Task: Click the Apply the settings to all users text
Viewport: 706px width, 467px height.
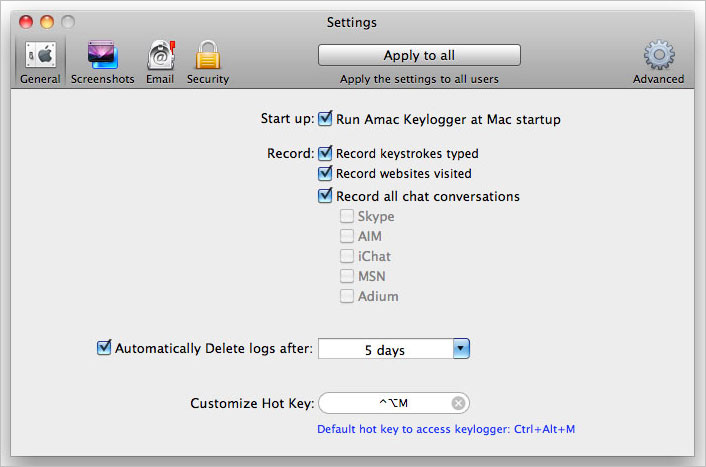Action: tap(419, 79)
